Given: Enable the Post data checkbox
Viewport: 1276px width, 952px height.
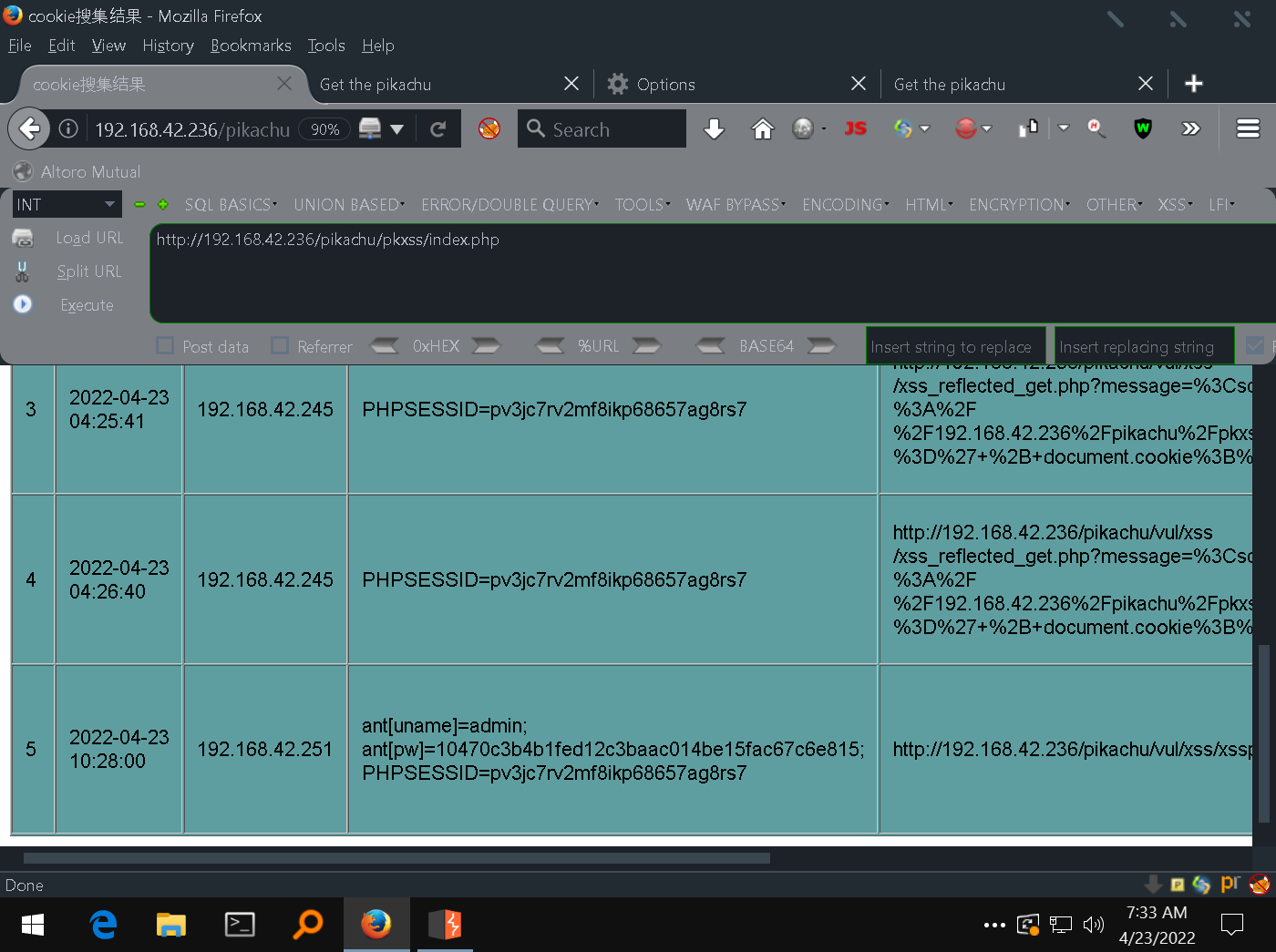Looking at the screenshot, I should tap(165, 345).
